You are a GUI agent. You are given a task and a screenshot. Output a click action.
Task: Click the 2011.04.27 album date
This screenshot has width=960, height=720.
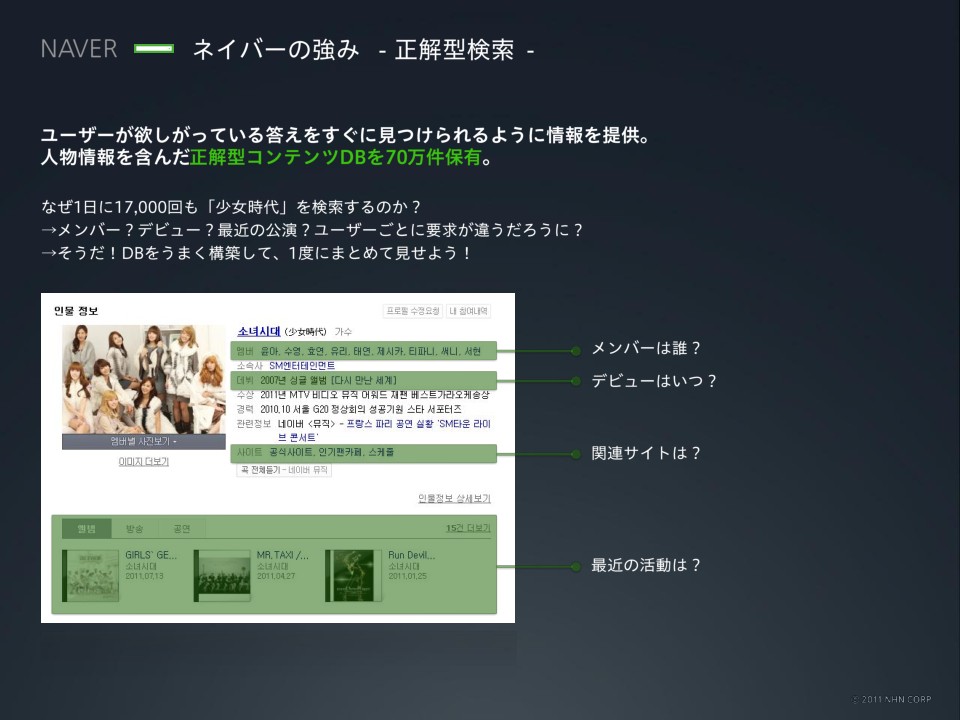coord(276,576)
